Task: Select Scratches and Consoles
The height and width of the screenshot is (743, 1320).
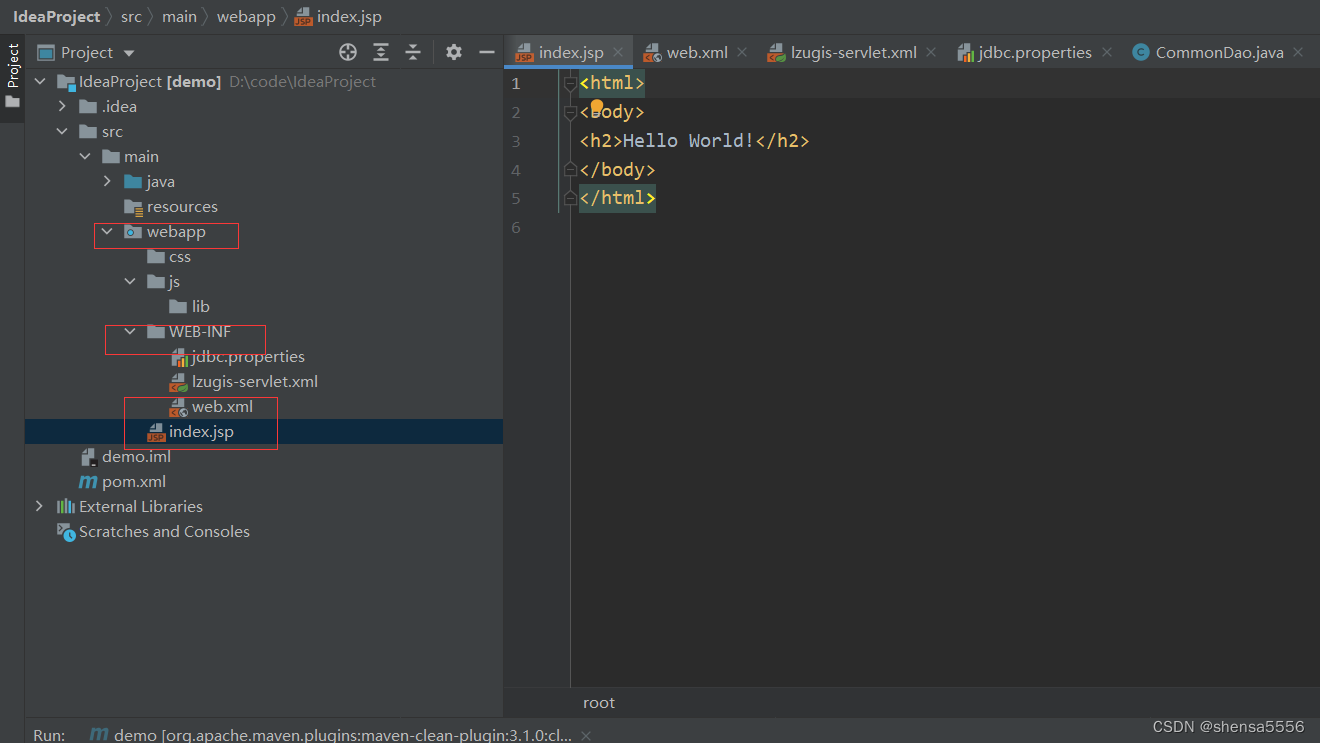Action: click(x=164, y=532)
